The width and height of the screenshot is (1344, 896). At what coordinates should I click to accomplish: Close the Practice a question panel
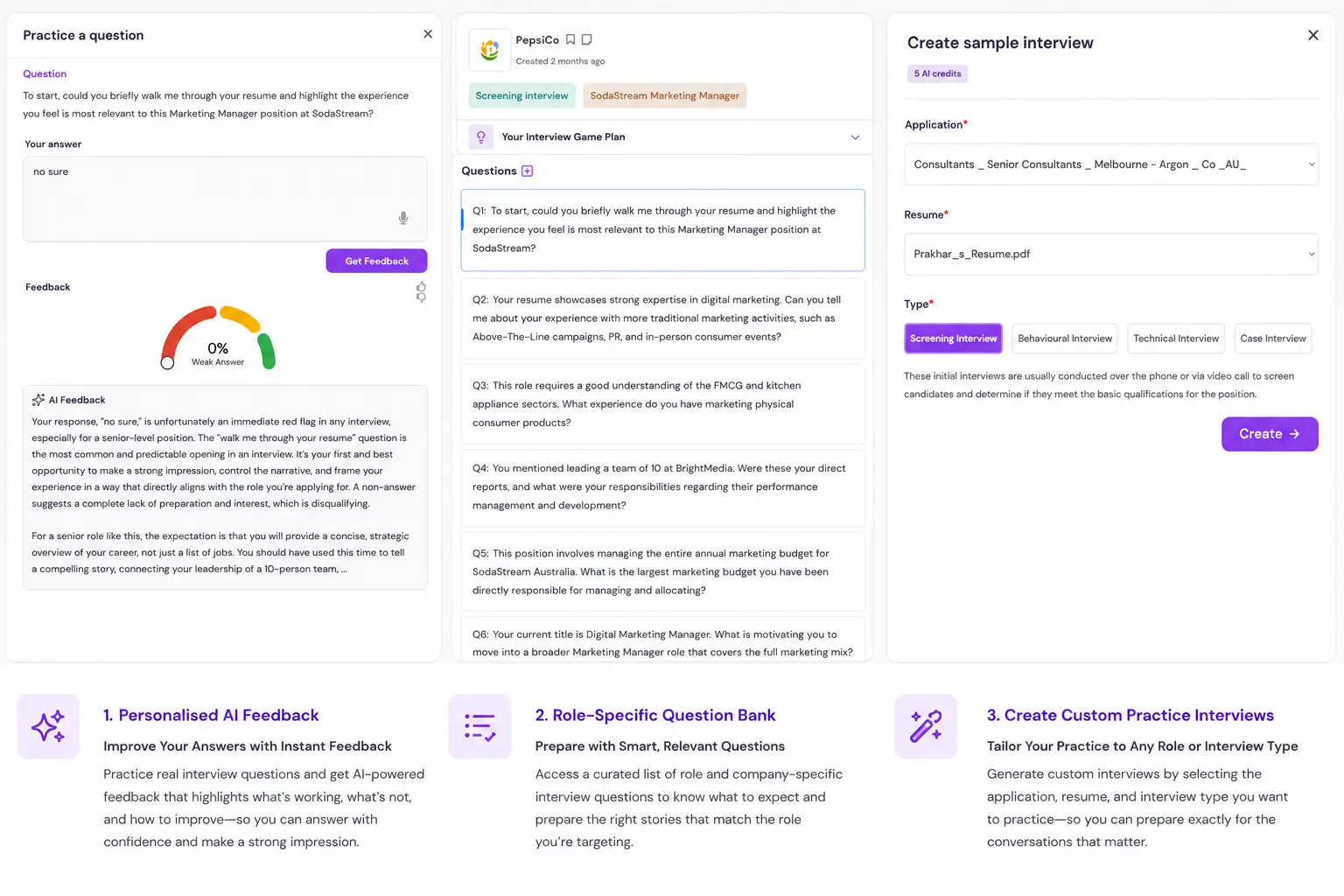[x=428, y=34]
